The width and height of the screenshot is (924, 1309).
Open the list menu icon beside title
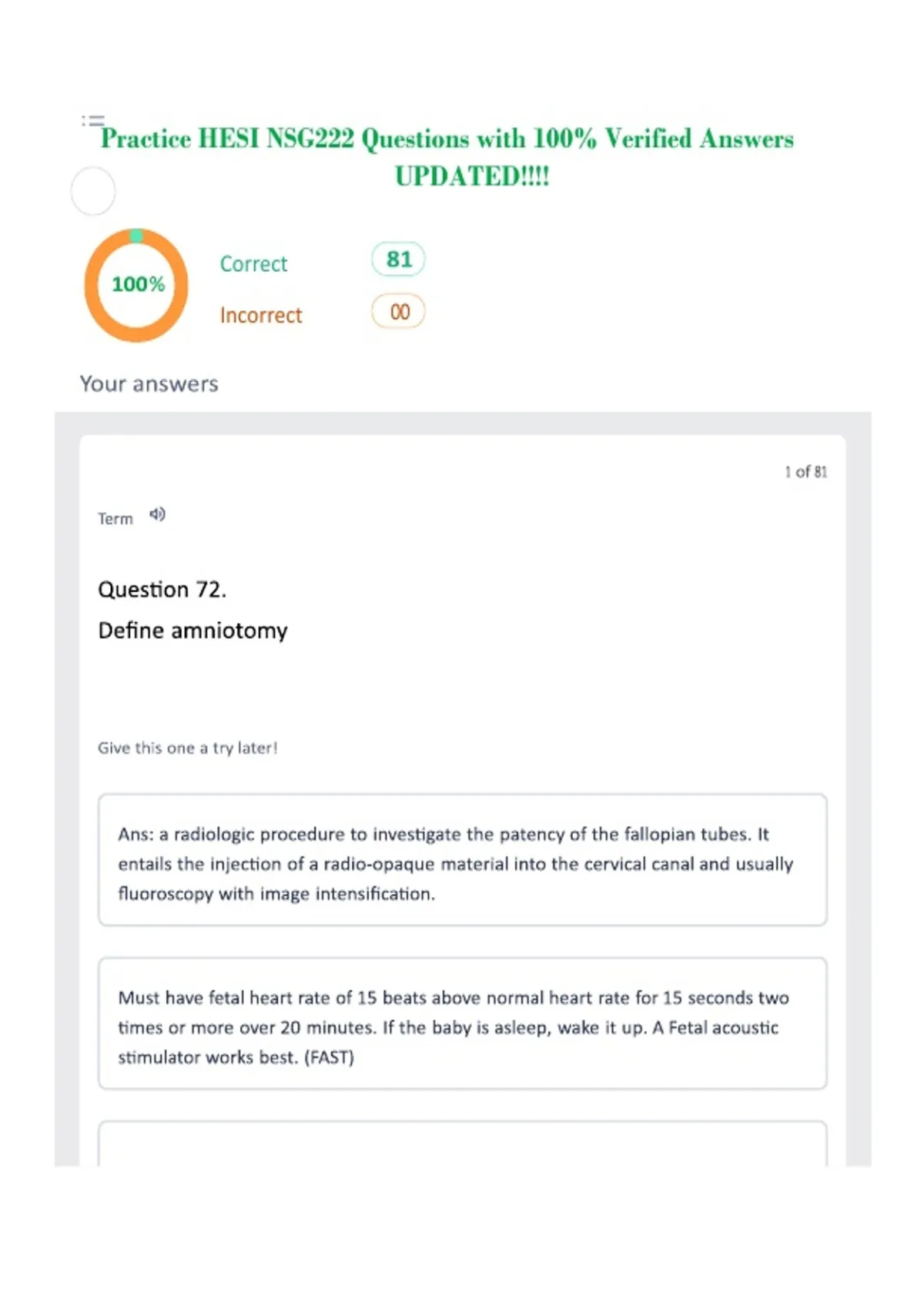tap(92, 121)
